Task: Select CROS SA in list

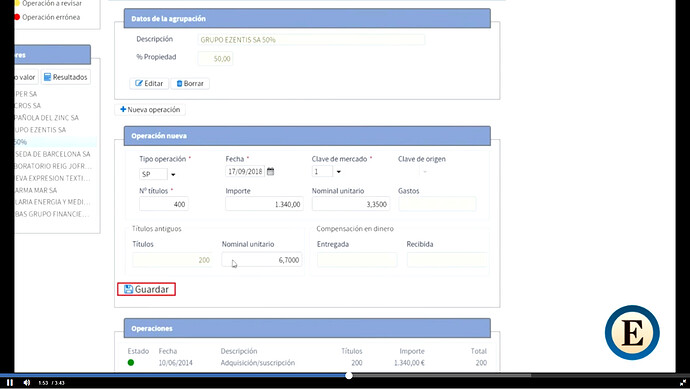Action: coord(28,106)
